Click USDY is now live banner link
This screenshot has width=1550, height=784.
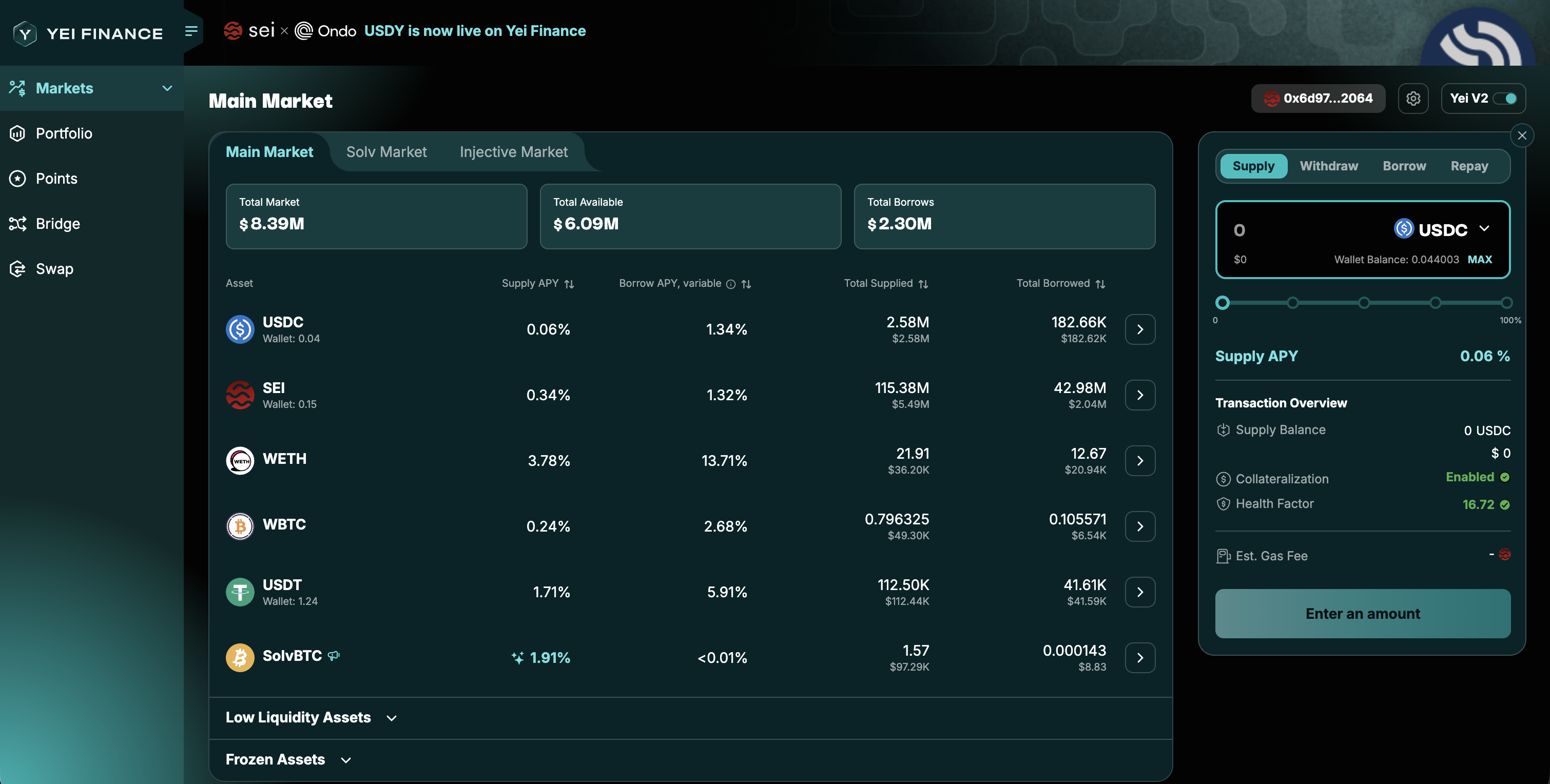coord(475,31)
